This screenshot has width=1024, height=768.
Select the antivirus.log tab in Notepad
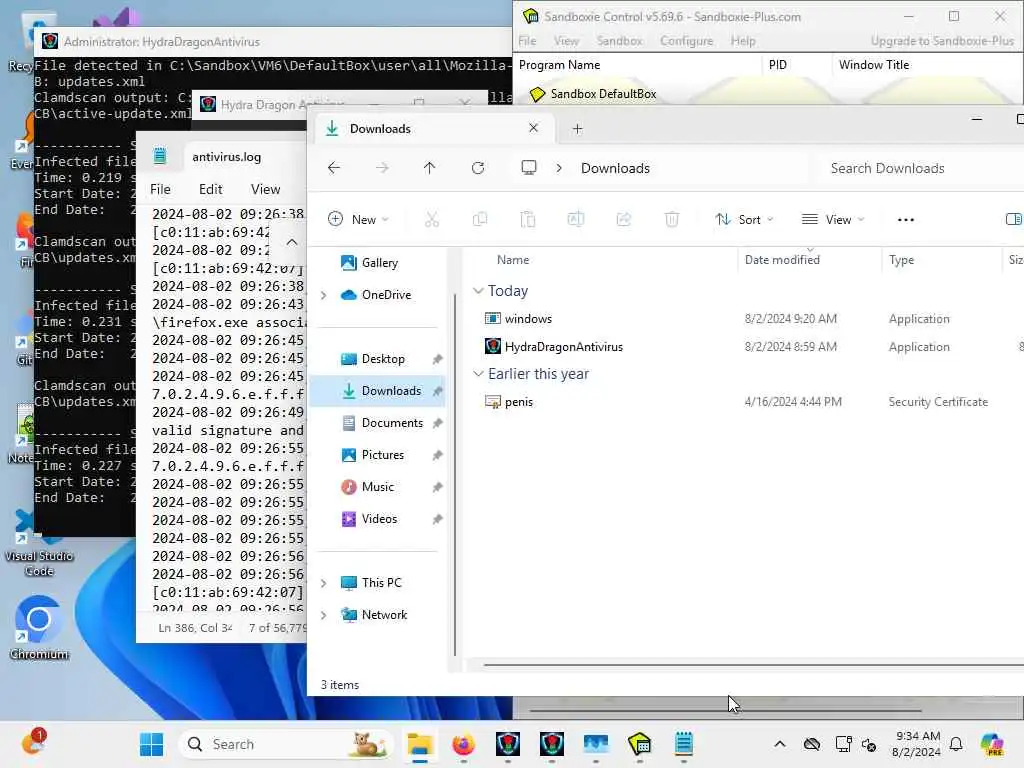tap(226, 157)
